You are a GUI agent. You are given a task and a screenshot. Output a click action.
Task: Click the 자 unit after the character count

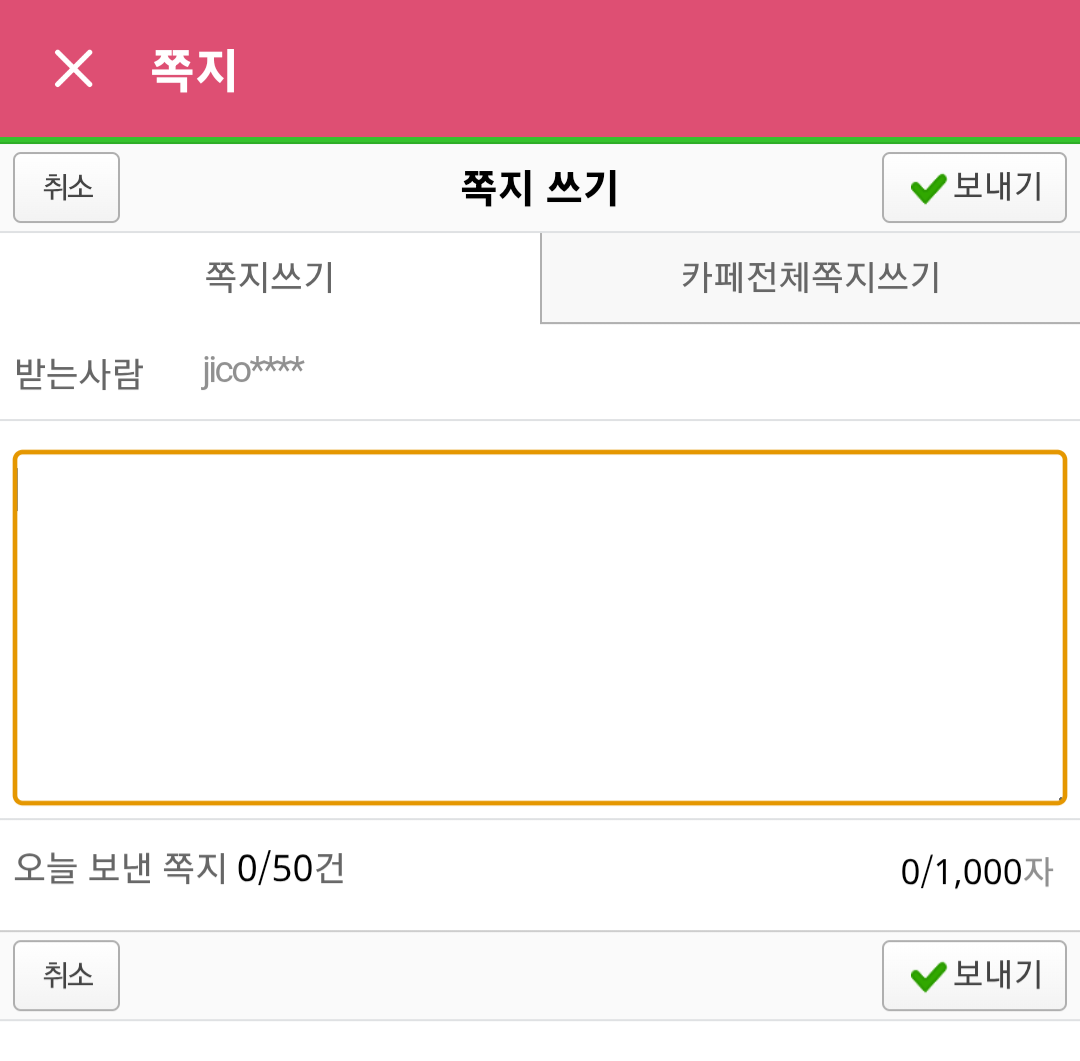pos(1038,872)
